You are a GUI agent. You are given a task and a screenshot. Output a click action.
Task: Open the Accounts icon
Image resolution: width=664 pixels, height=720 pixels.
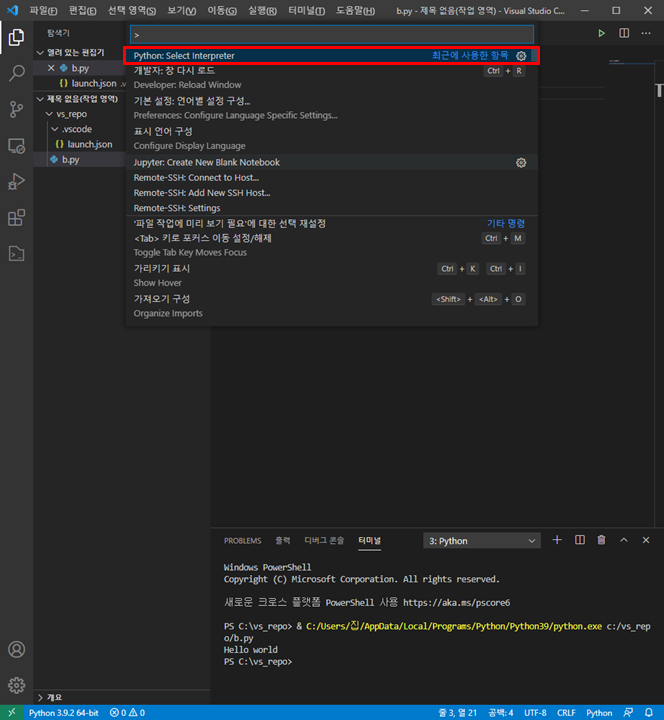click(x=17, y=649)
